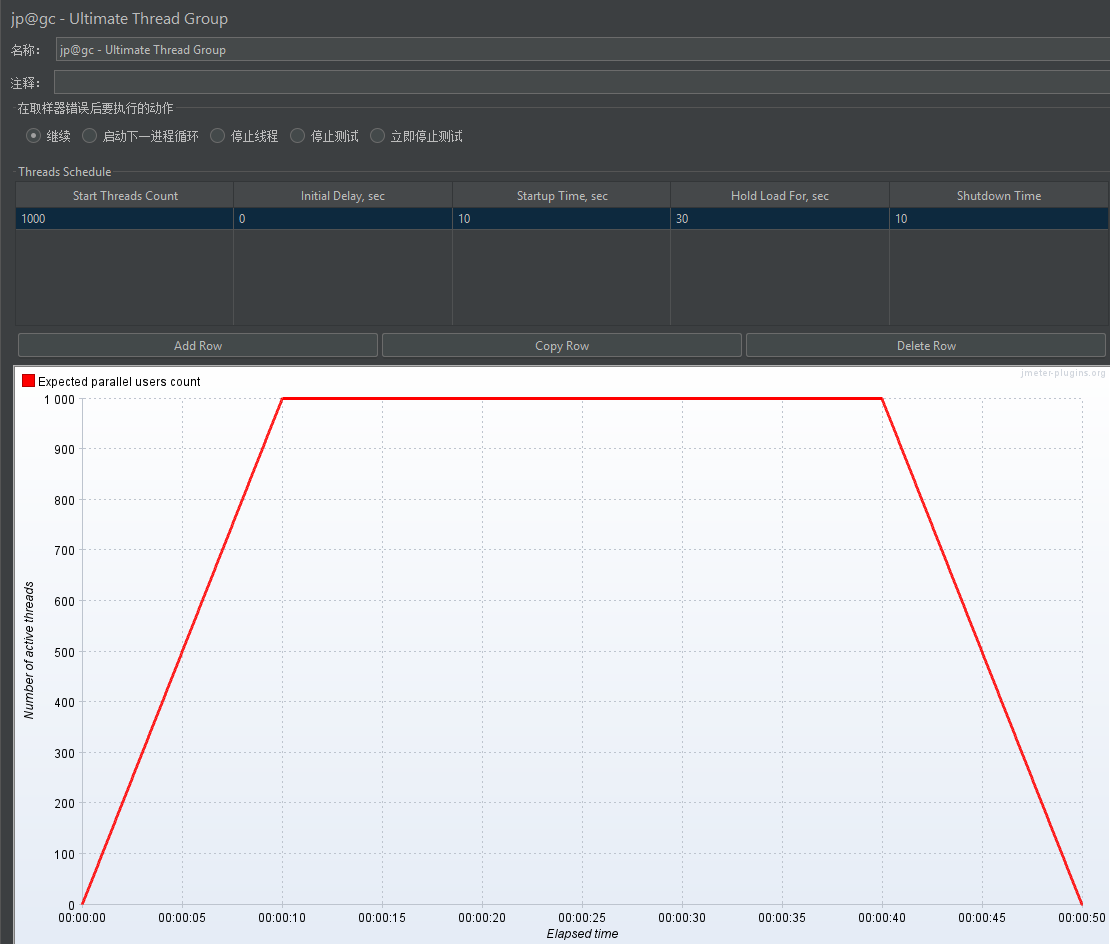Click the 00:00:25 time axis tick
1110x944 pixels.
click(582, 917)
